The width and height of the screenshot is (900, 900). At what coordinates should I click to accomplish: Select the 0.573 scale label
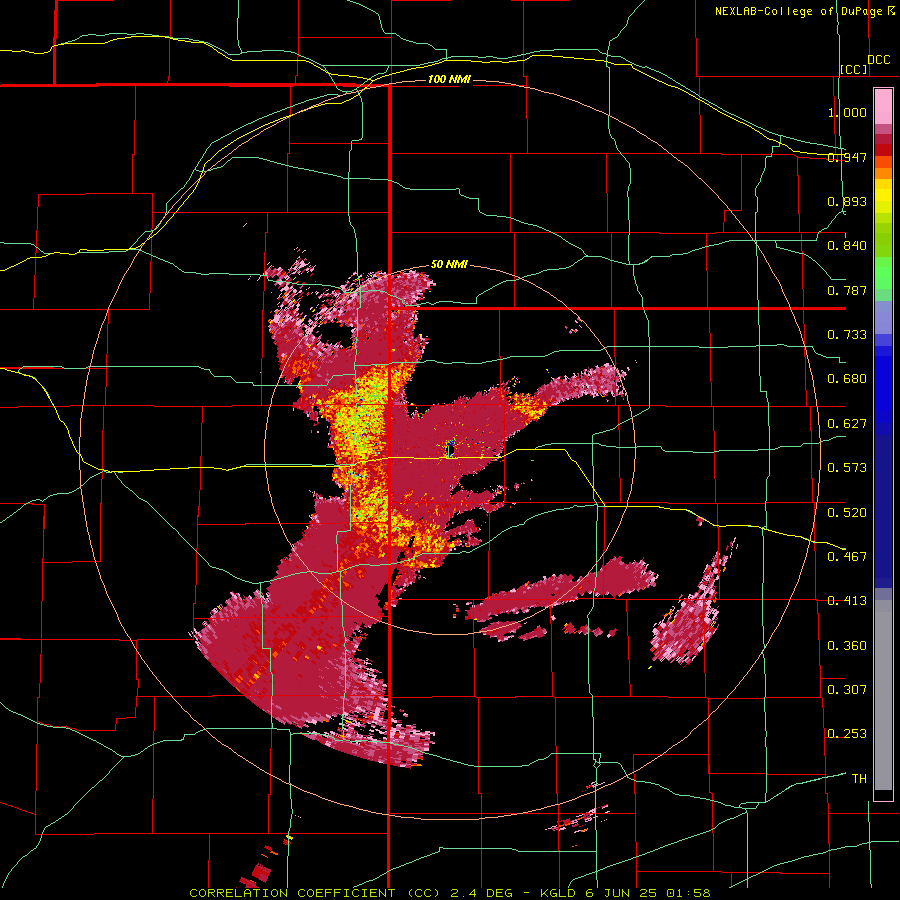847,468
